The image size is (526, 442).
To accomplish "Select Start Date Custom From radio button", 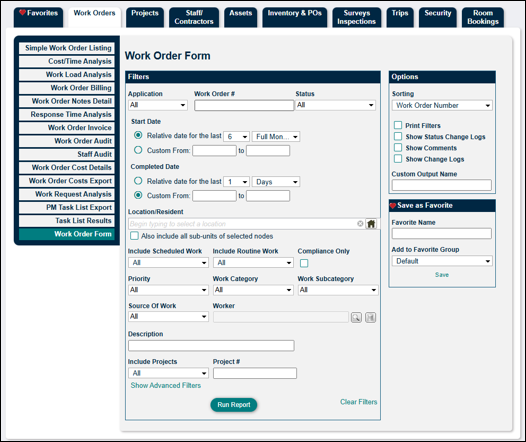I will point(138,150).
